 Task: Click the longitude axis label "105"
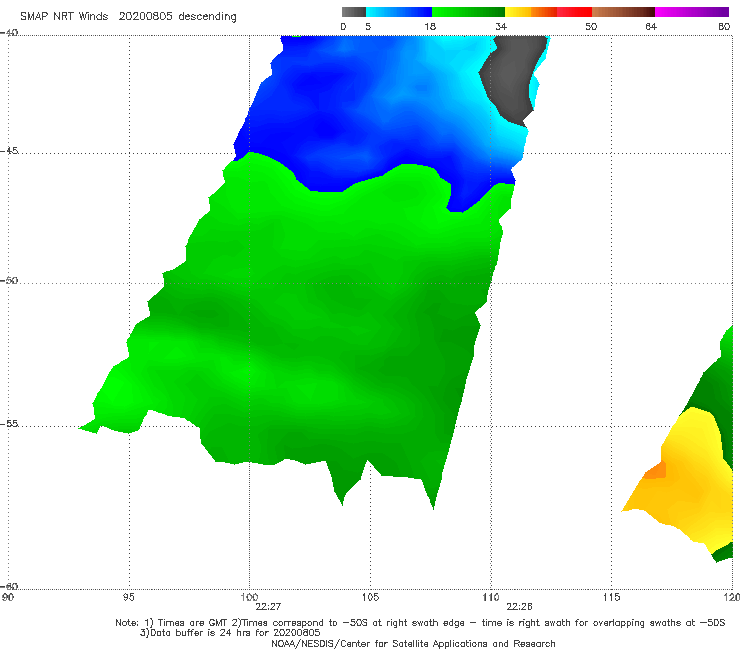[x=370, y=597]
